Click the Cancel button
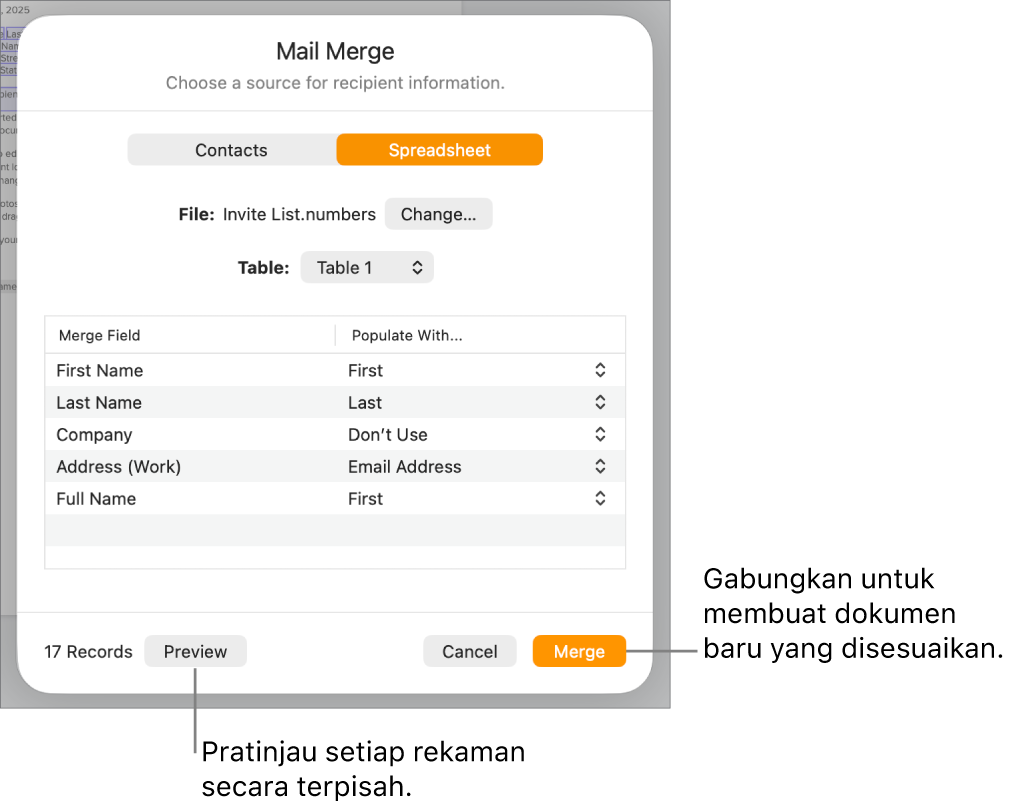The image size is (1012, 812). (470, 651)
